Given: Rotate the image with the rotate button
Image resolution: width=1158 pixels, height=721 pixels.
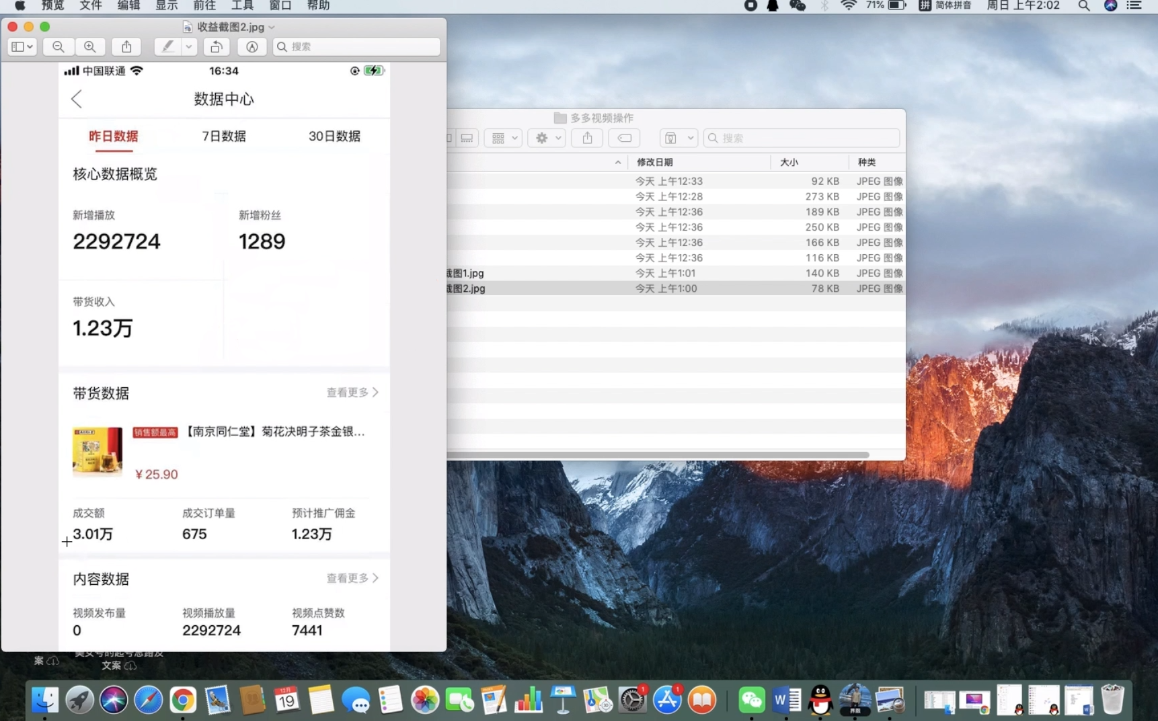Looking at the screenshot, I should click(216, 47).
